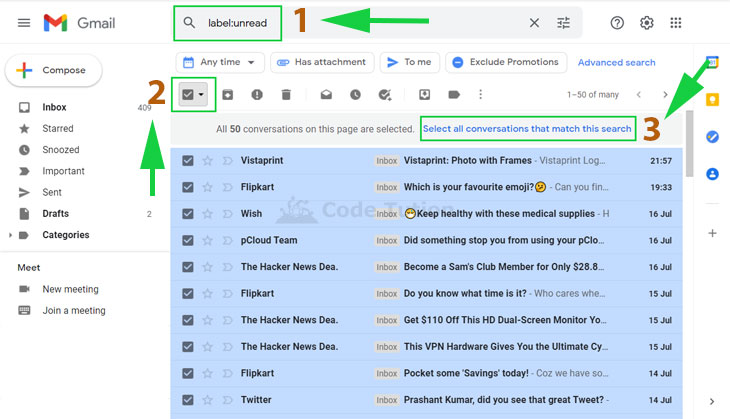730x419 pixels.
Task: Click the vertical scrollbar of email list
Action: (689, 143)
